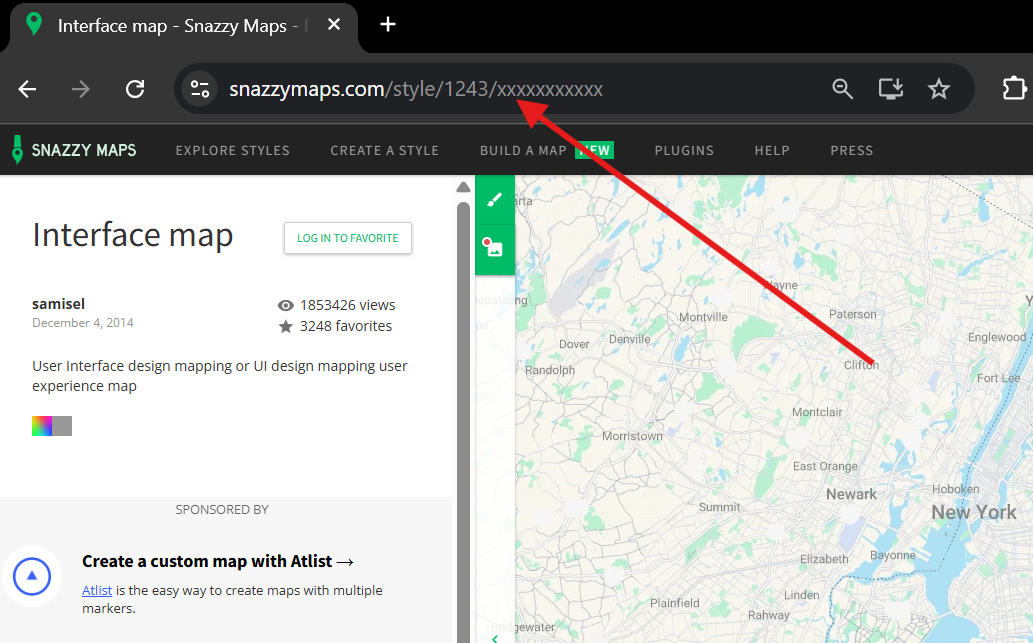Click Montville label on the map
The width and height of the screenshot is (1033, 643).
click(x=704, y=317)
